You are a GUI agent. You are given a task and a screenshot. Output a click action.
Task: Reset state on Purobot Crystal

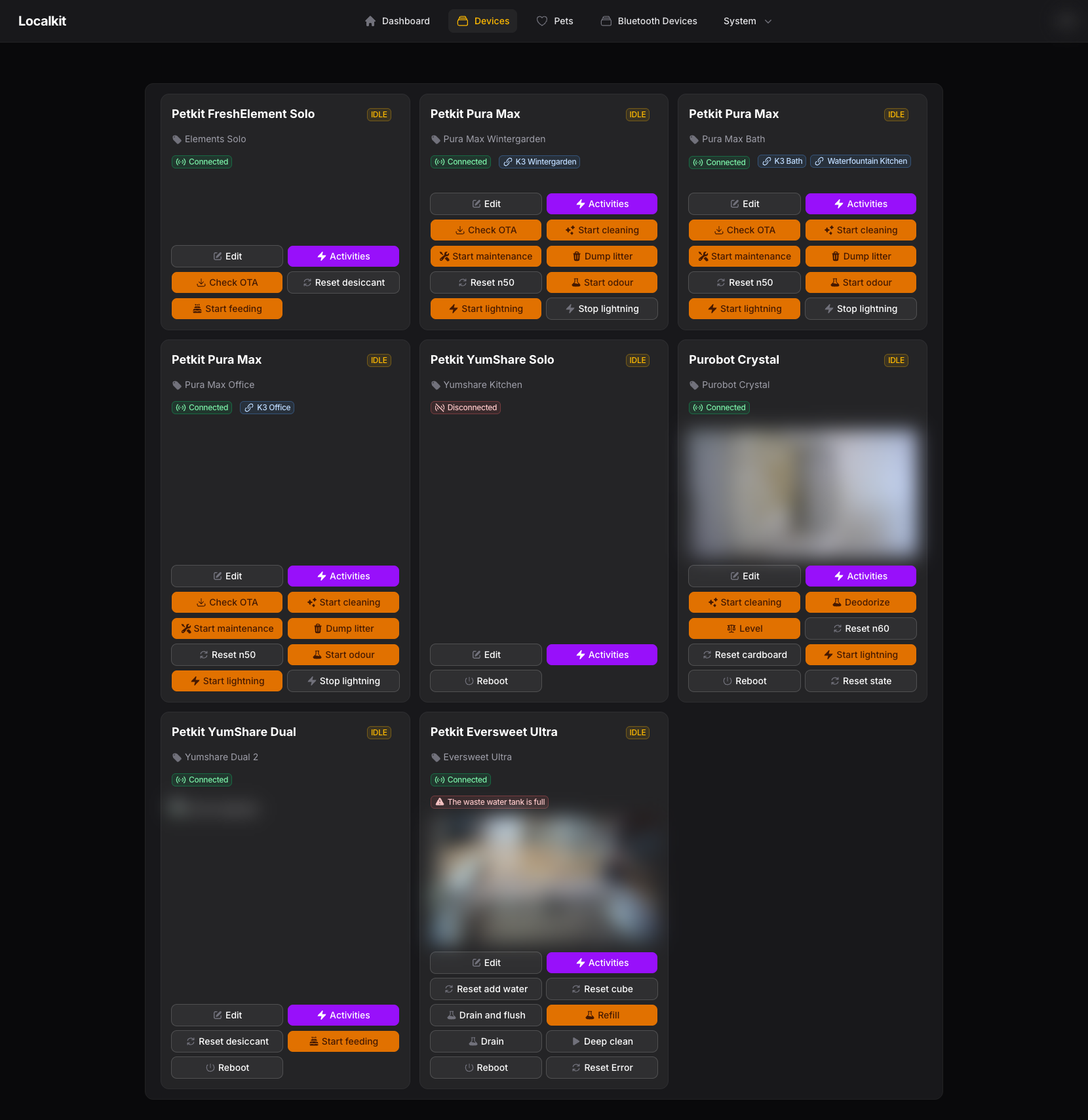[x=861, y=681]
